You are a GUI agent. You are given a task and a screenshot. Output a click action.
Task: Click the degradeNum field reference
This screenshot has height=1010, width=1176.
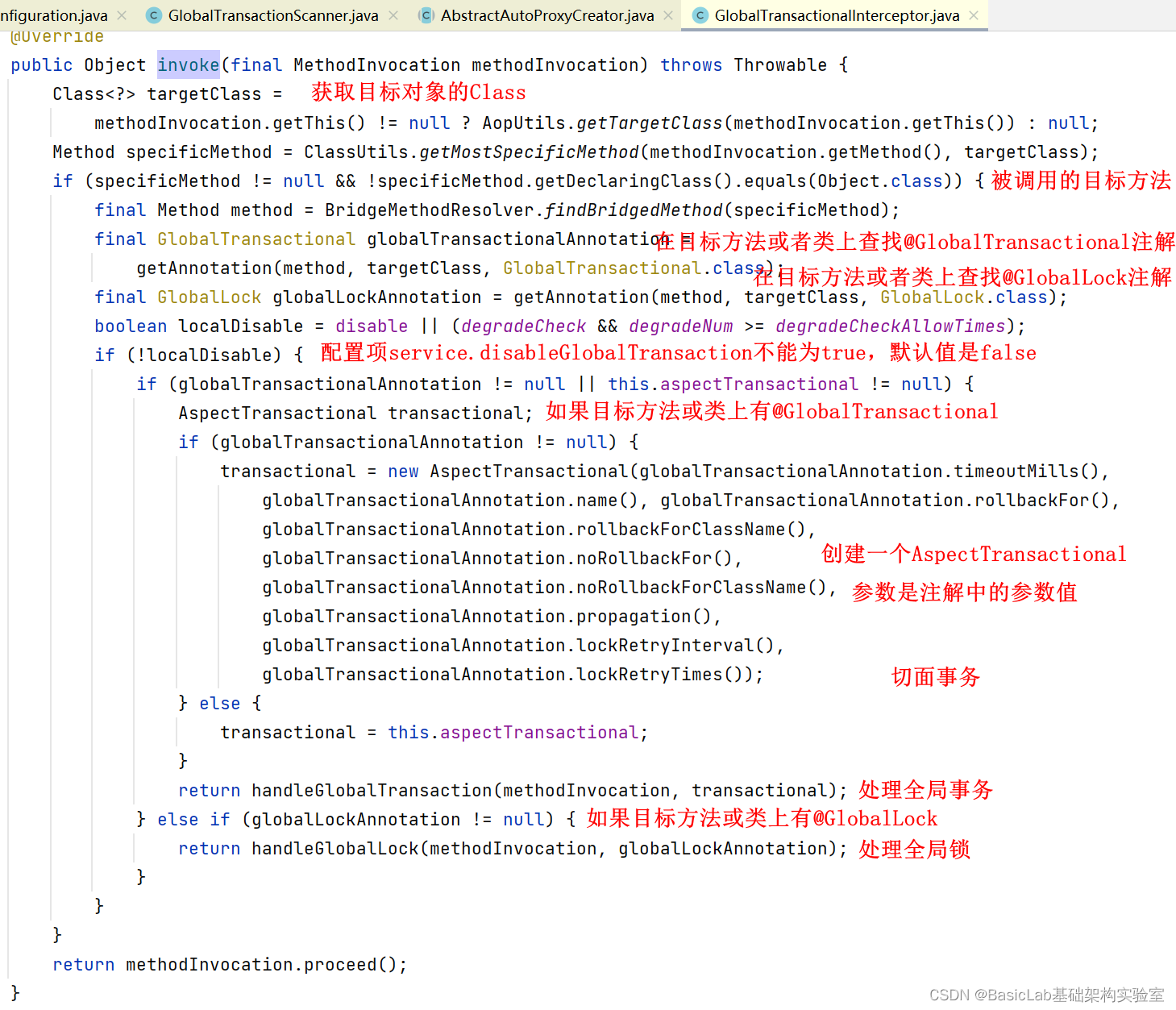point(680,326)
